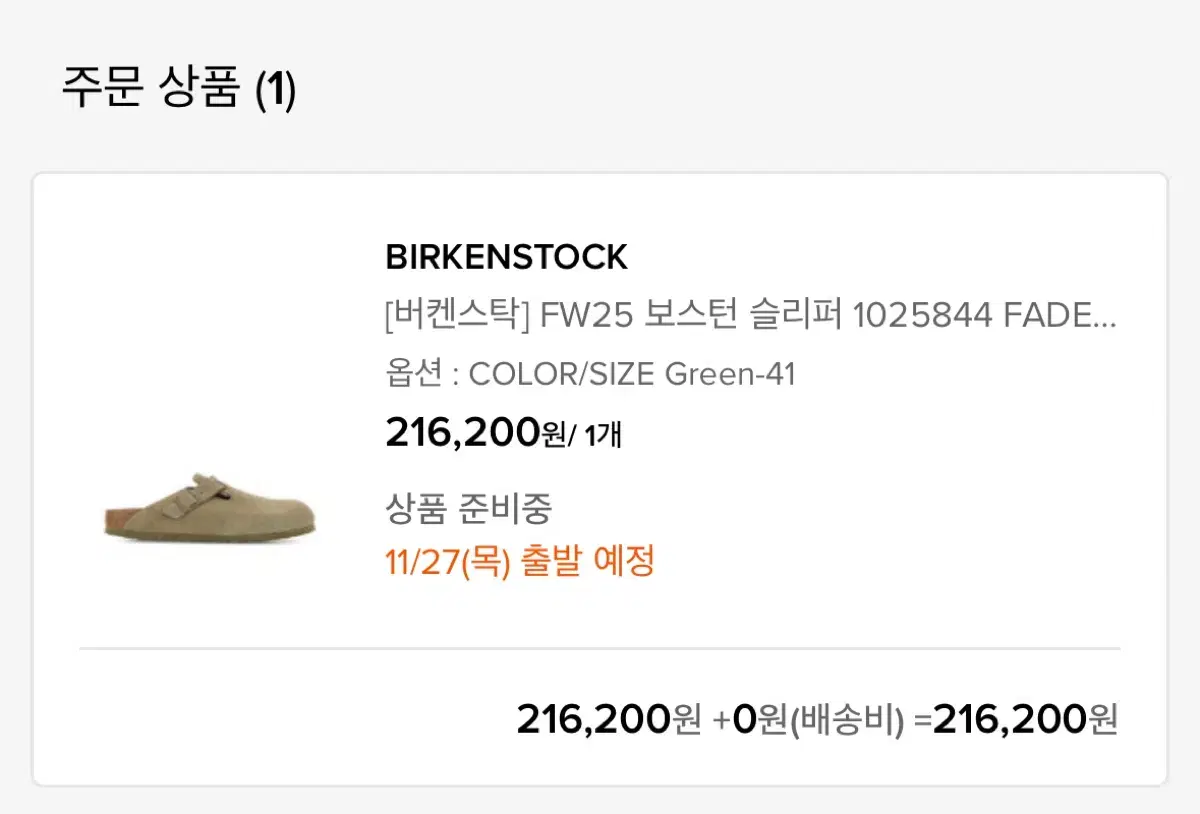Click the 주문 상품 section heading
Image resolution: width=1200 pixels, height=814 pixels.
pyautogui.click(x=151, y=88)
